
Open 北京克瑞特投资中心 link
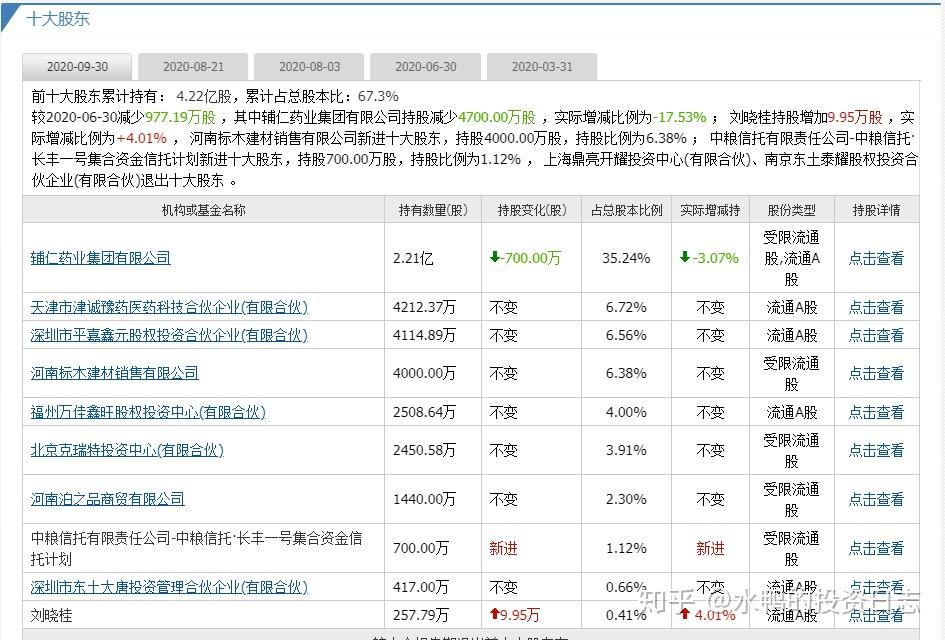(127, 450)
